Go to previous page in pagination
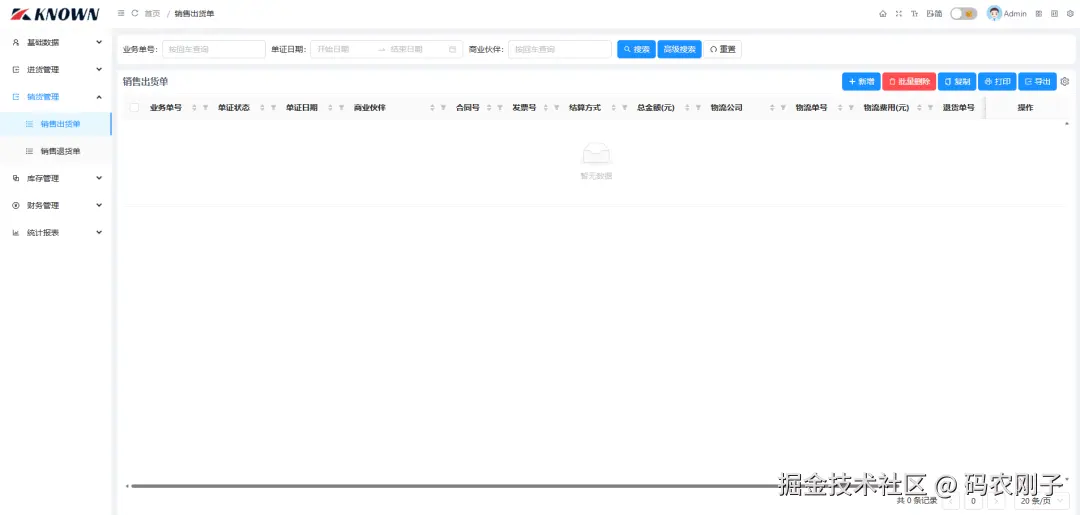1080x515 pixels. 951,501
